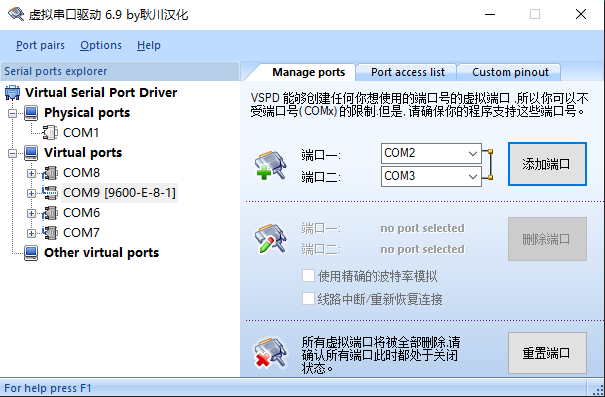Open the Port pairs menu
Screen dimensions: 605x397
tap(40, 45)
